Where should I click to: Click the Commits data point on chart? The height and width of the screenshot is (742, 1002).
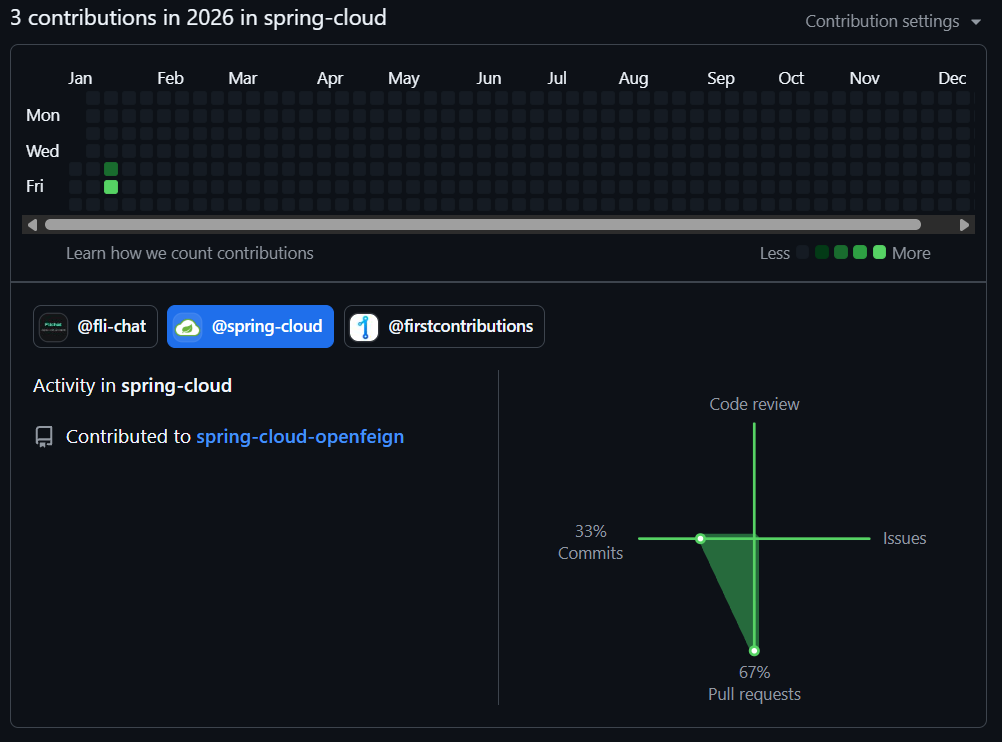tap(700, 539)
